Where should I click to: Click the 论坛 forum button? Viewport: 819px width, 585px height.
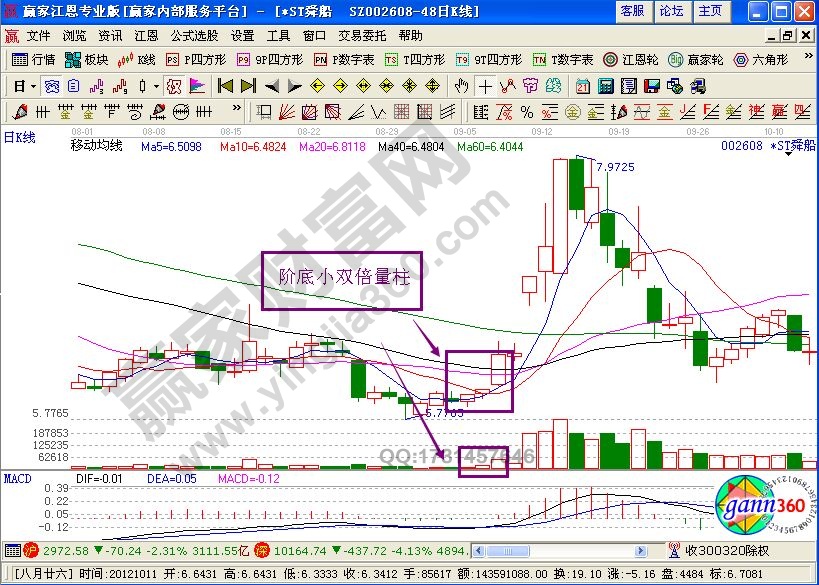click(x=671, y=11)
